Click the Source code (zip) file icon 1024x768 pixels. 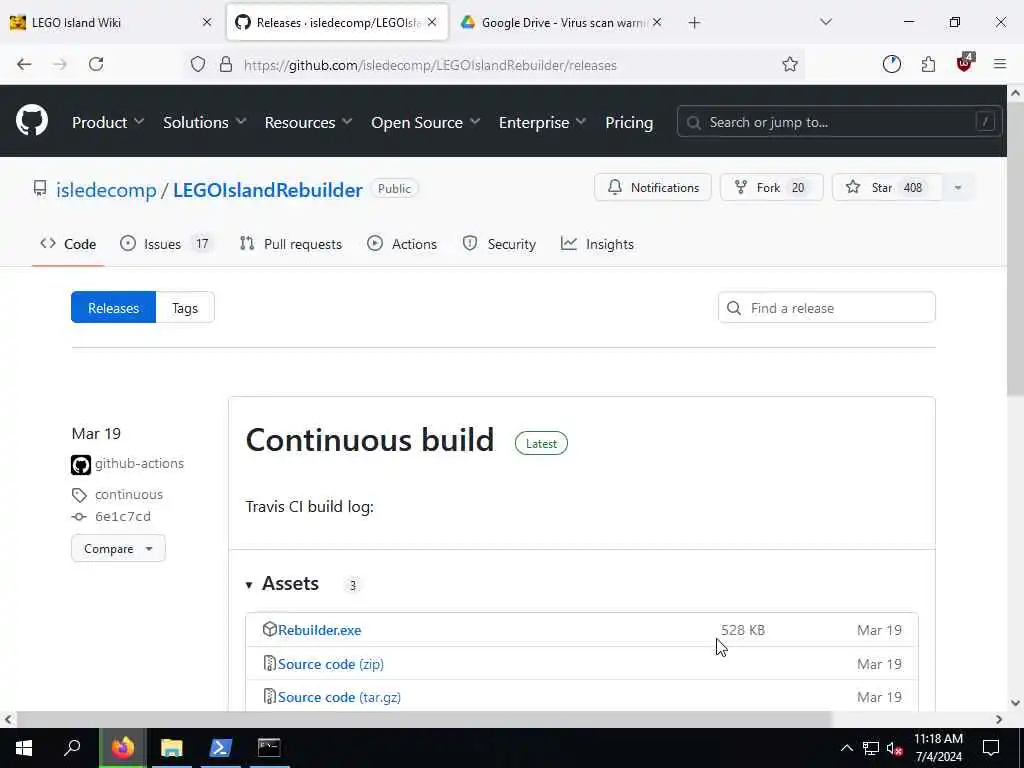pos(269,664)
